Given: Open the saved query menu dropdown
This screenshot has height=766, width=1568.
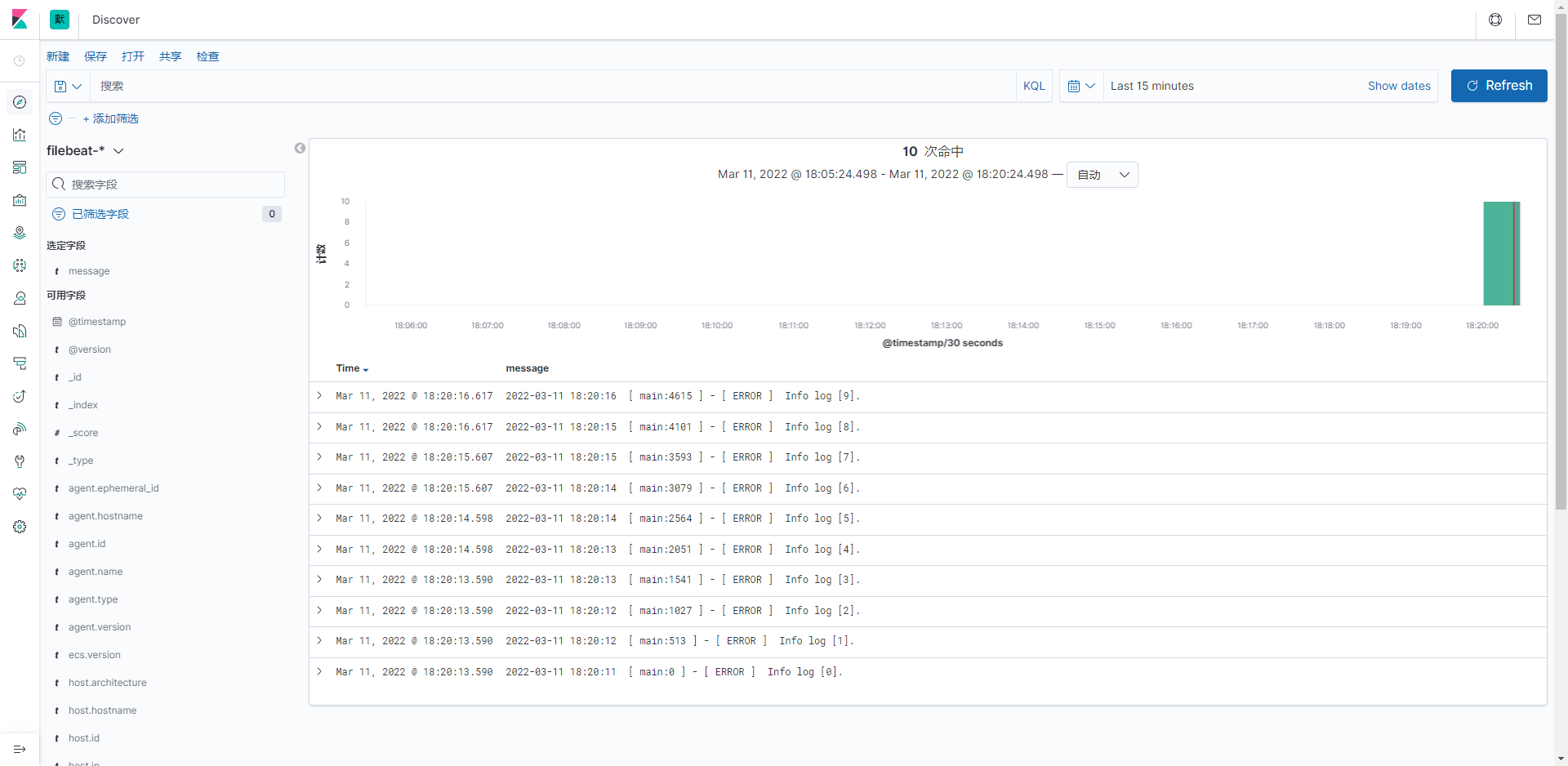Looking at the screenshot, I should coord(68,86).
